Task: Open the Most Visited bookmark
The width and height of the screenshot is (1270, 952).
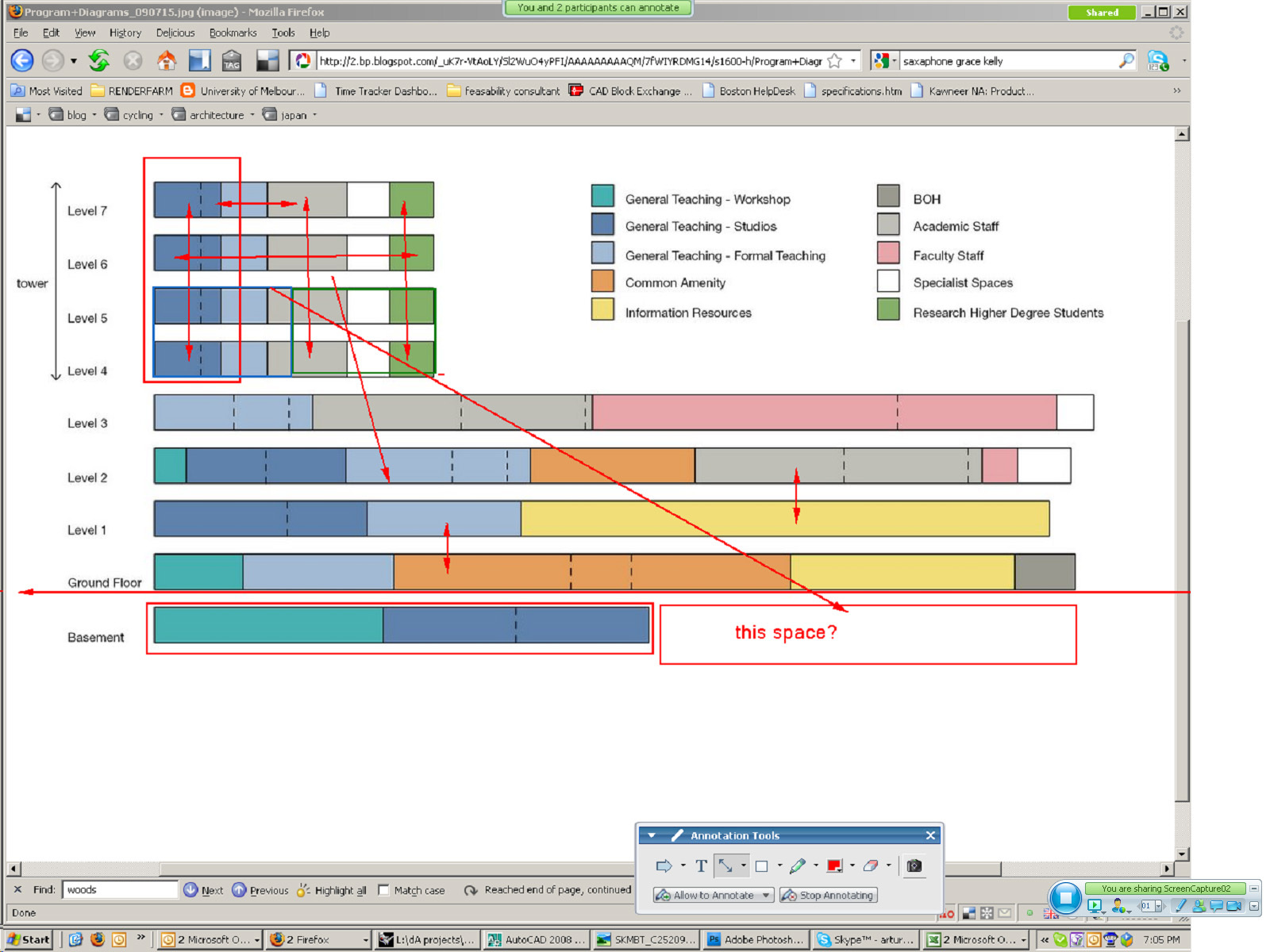Action: tap(47, 91)
